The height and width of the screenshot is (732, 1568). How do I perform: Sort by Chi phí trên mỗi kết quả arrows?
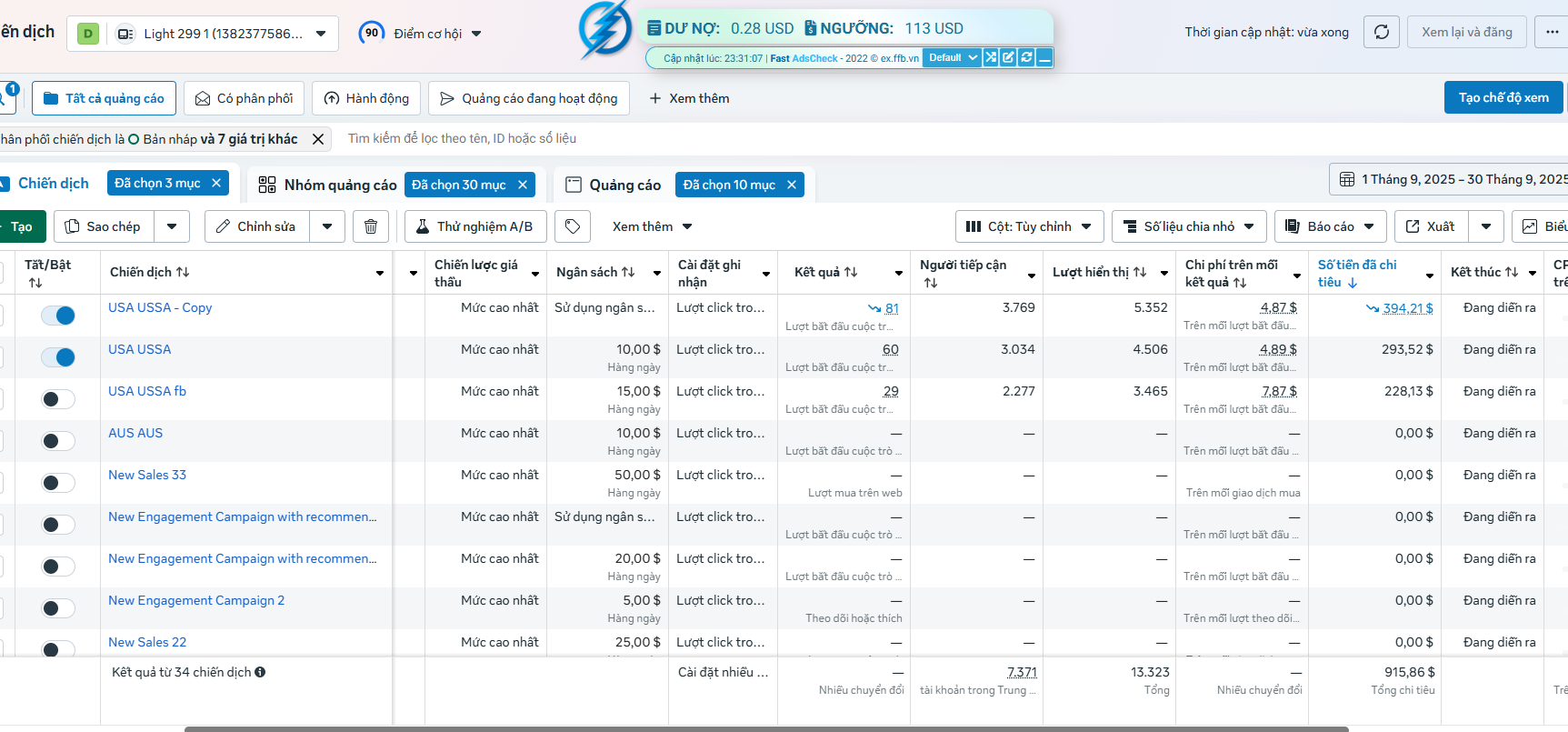1240,283
